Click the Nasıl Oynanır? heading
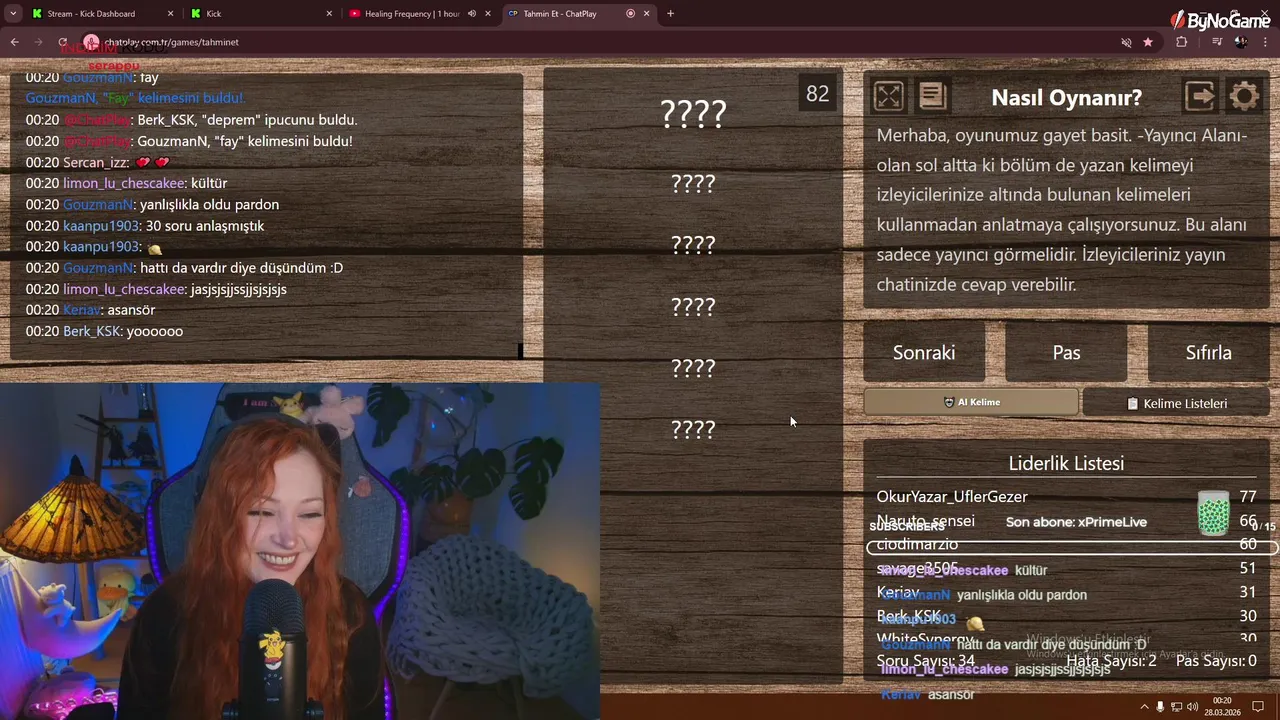 [1066, 97]
